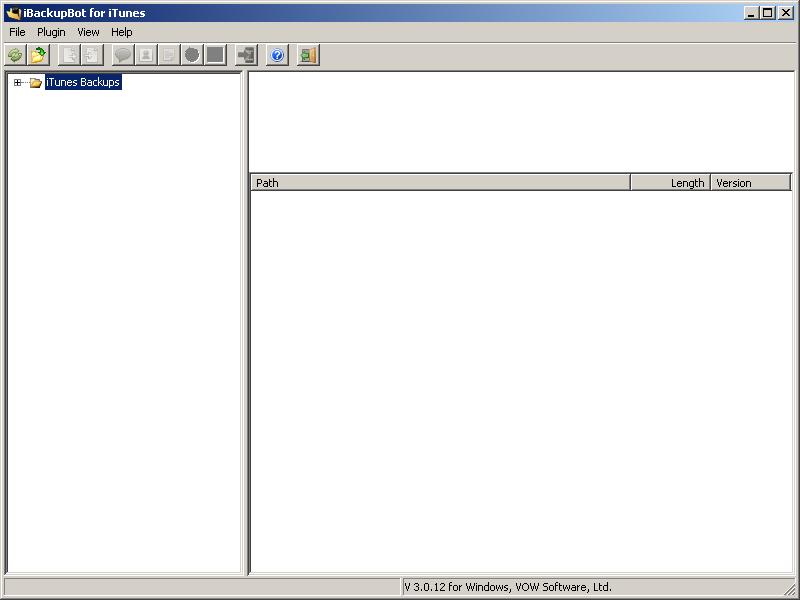Viewport: 800px width, 600px height.
Task: Maximize the iBackupBot window
Action: [x=767, y=13]
